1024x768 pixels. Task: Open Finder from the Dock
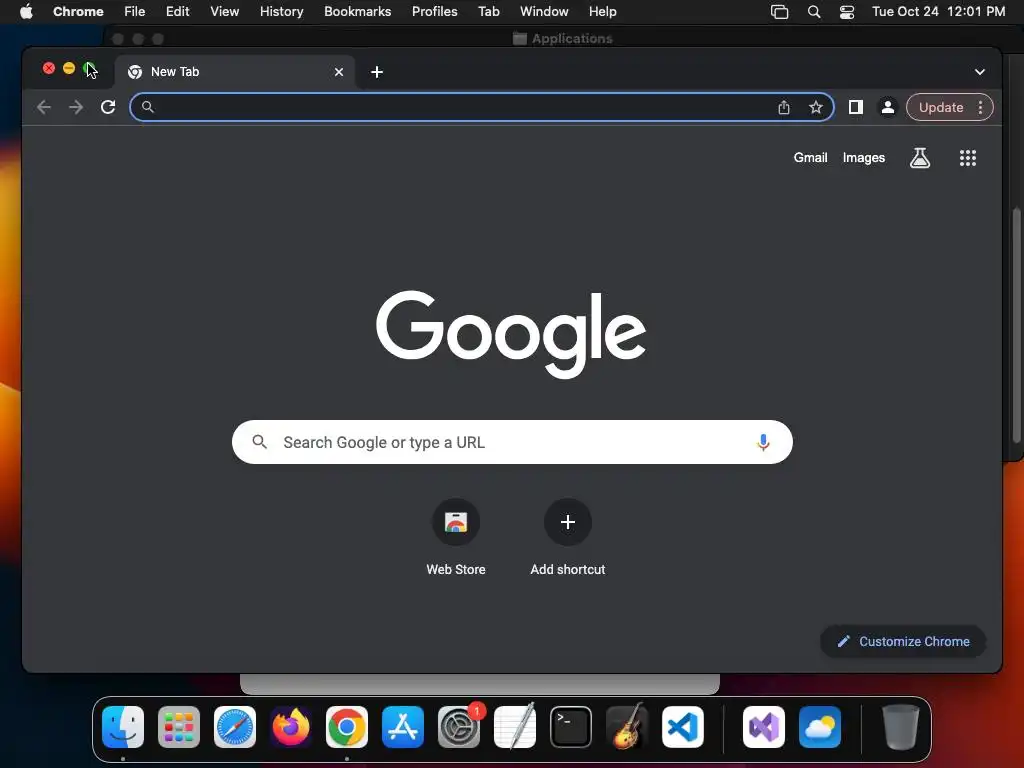123,727
